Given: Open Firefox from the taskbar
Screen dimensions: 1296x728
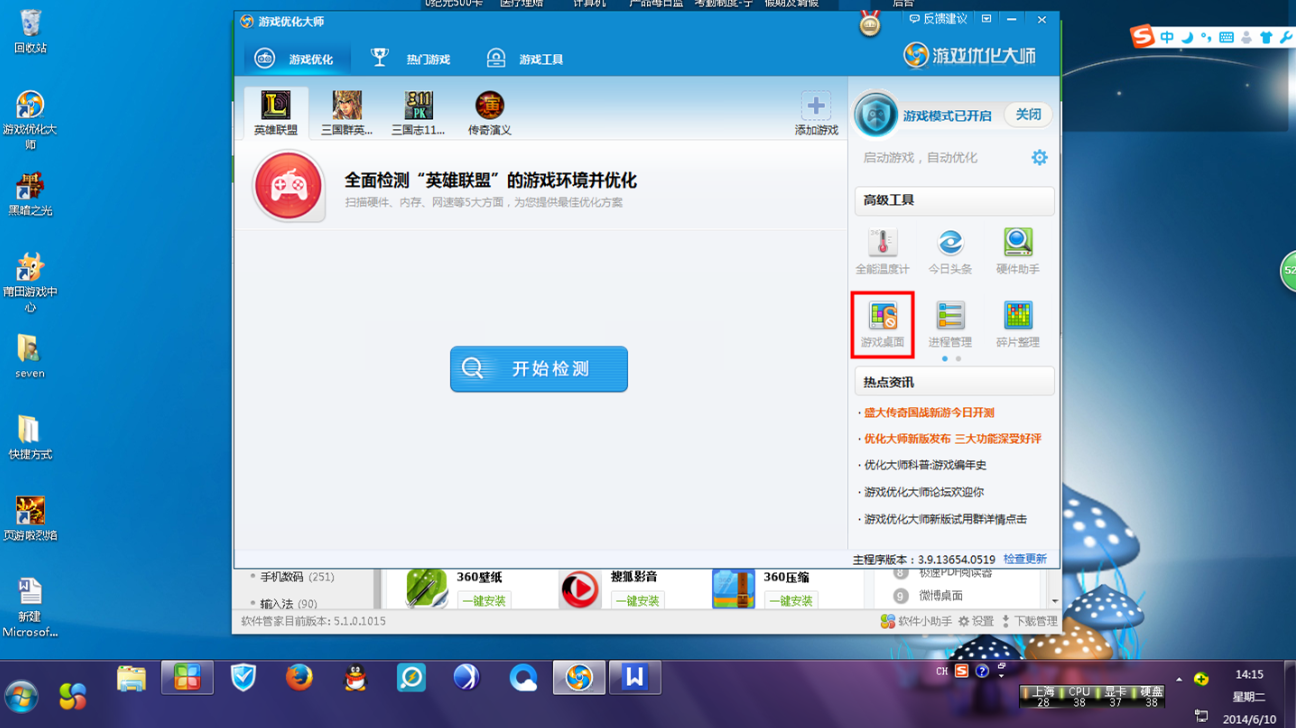Looking at the screenshot, I should pyautogui.click(x=299, y=678).
